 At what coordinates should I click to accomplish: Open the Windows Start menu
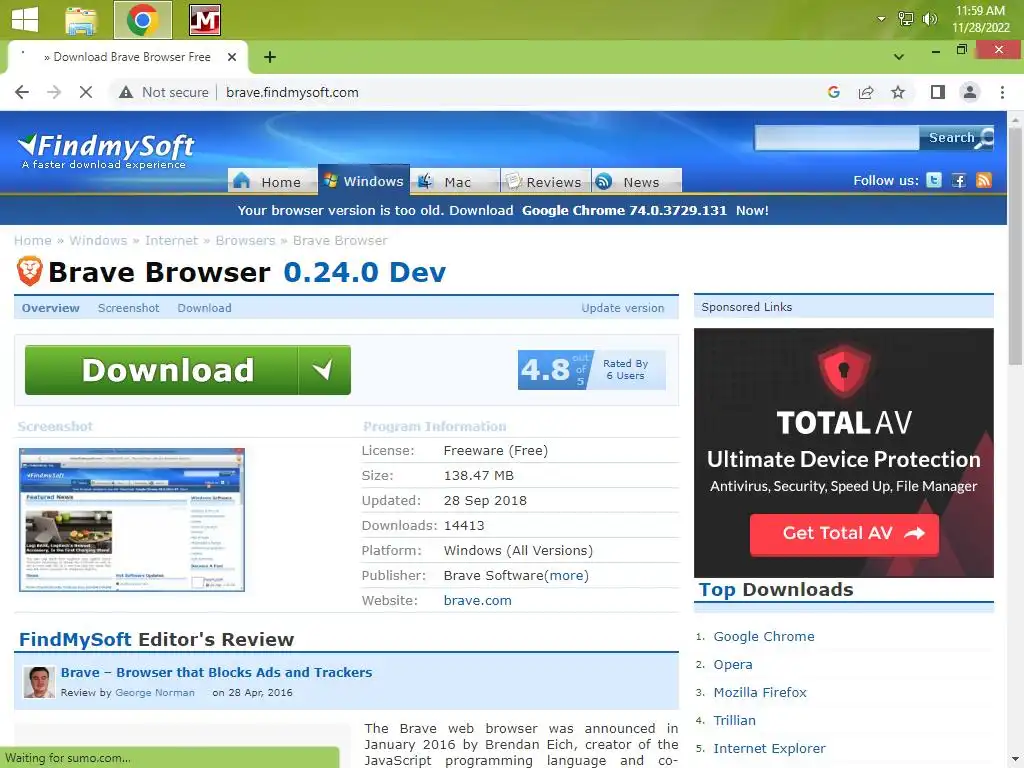coord(25,19)
